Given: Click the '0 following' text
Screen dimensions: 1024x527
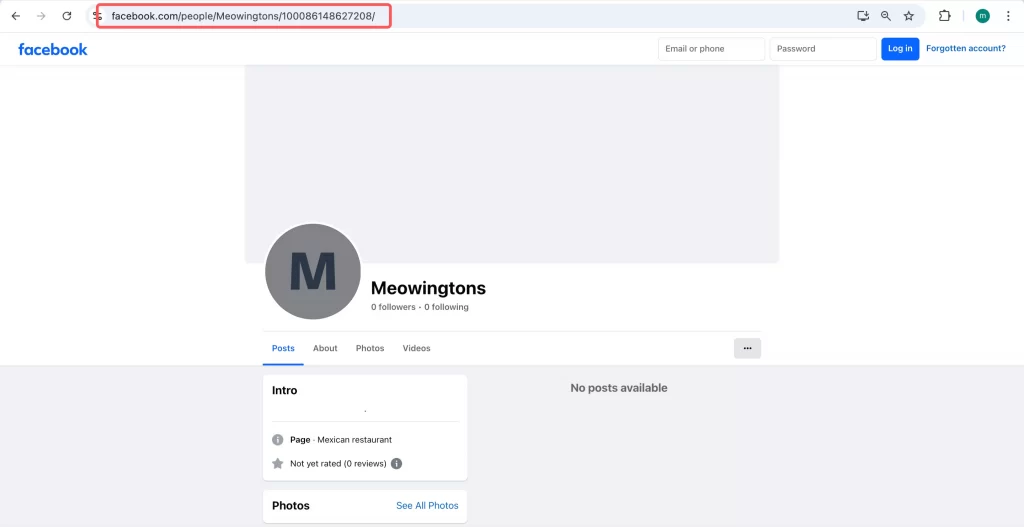Looking at the screenshot, I should (447, 307).
